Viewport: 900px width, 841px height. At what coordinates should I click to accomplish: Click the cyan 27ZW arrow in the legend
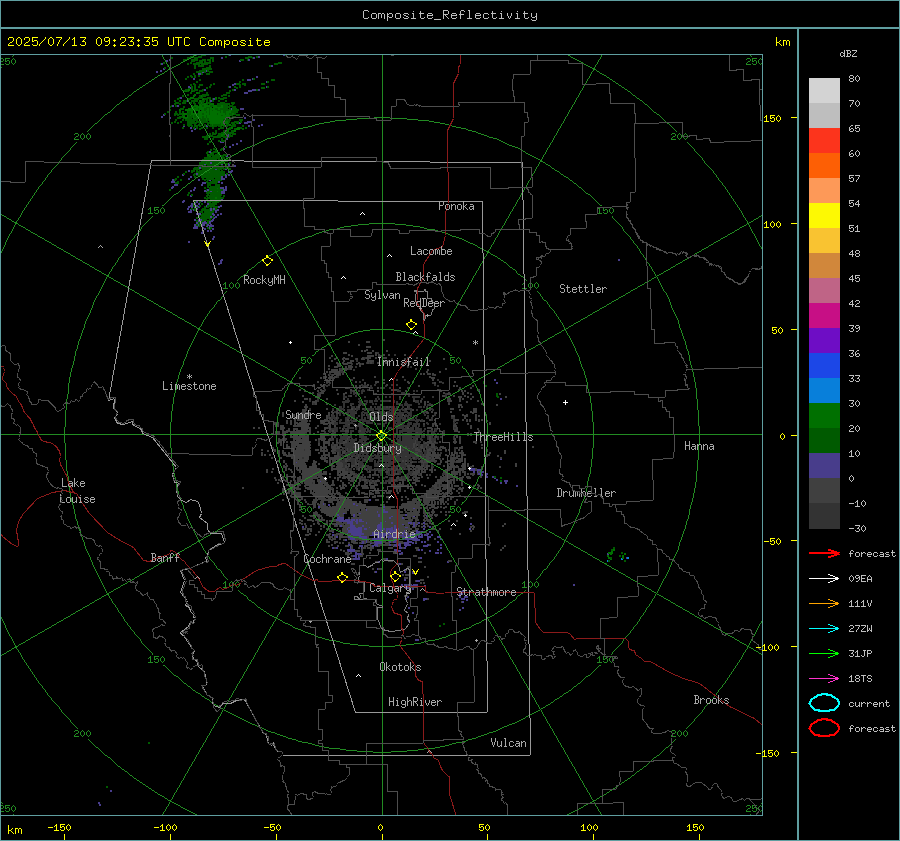tap(824, 629)
